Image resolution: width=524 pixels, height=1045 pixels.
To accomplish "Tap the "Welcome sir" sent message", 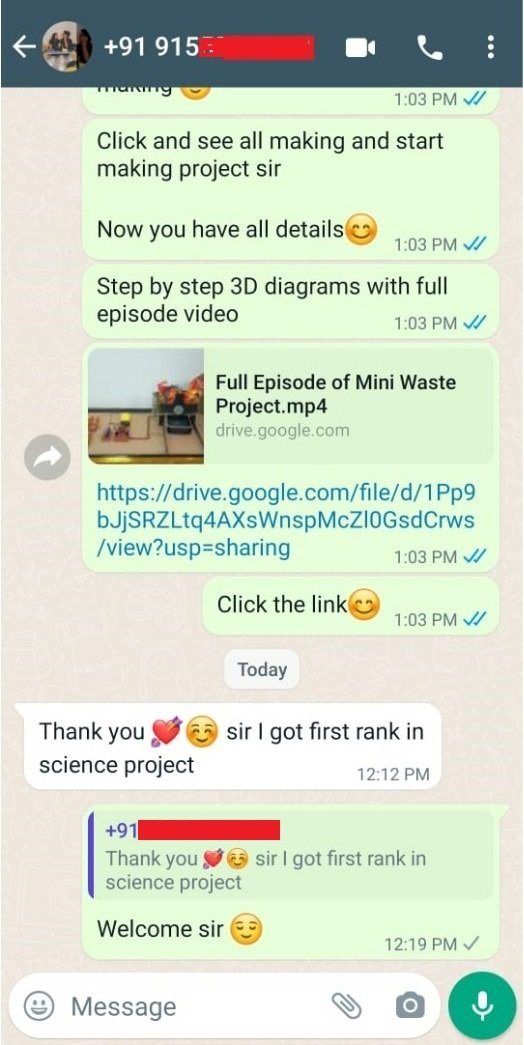I will coord(291,882).
